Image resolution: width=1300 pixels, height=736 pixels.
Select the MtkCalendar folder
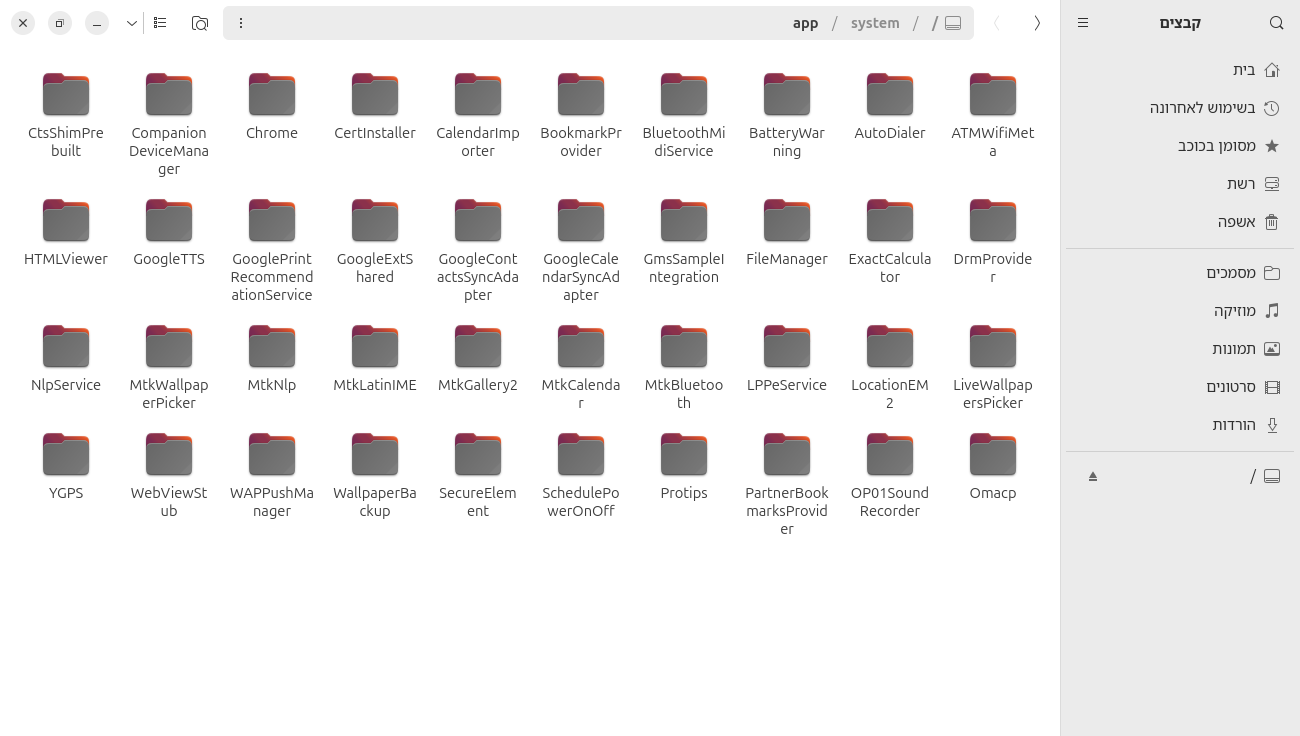(581, 367)
